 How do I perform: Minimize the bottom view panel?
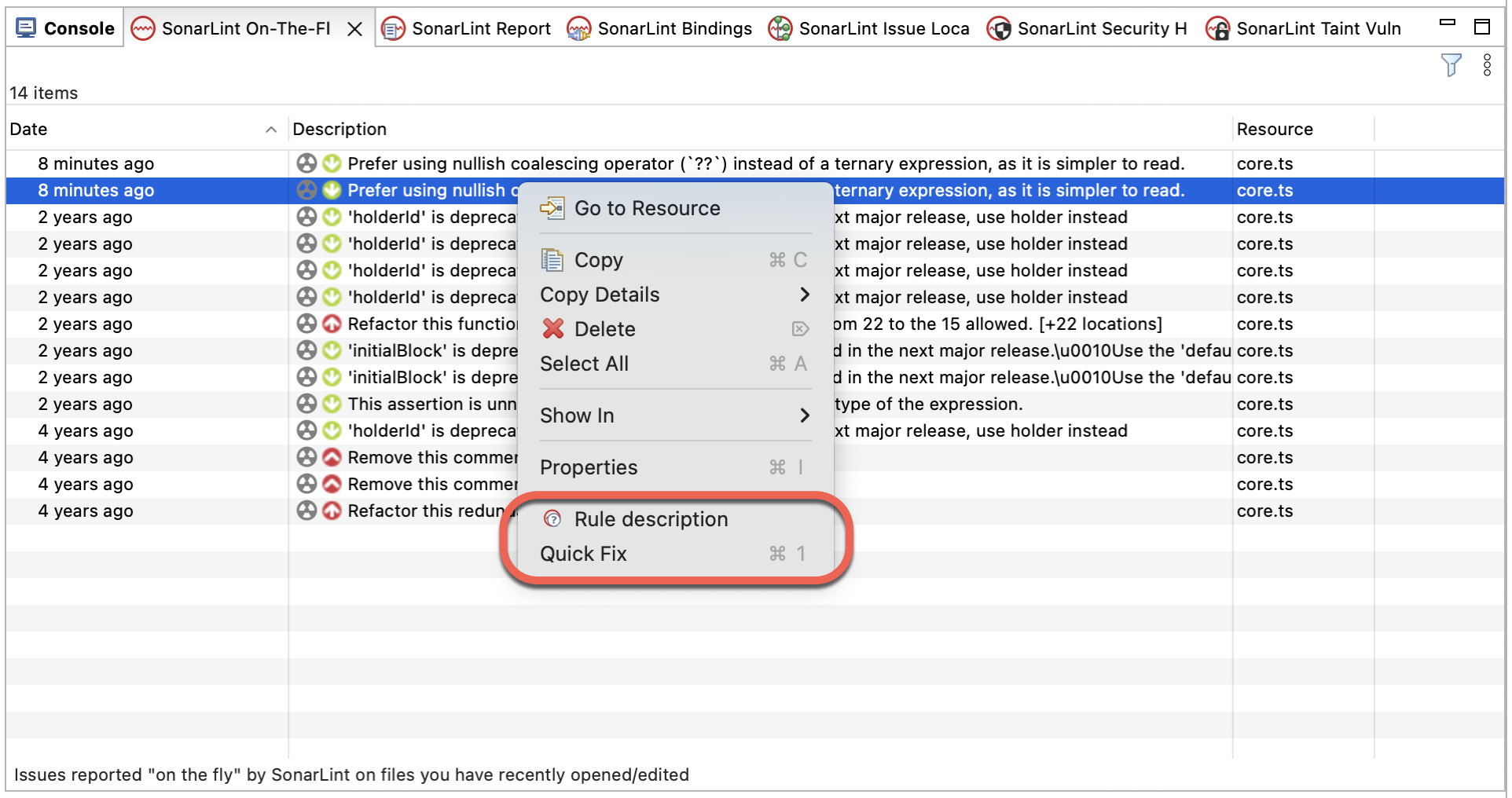[x=1447, y=23]
